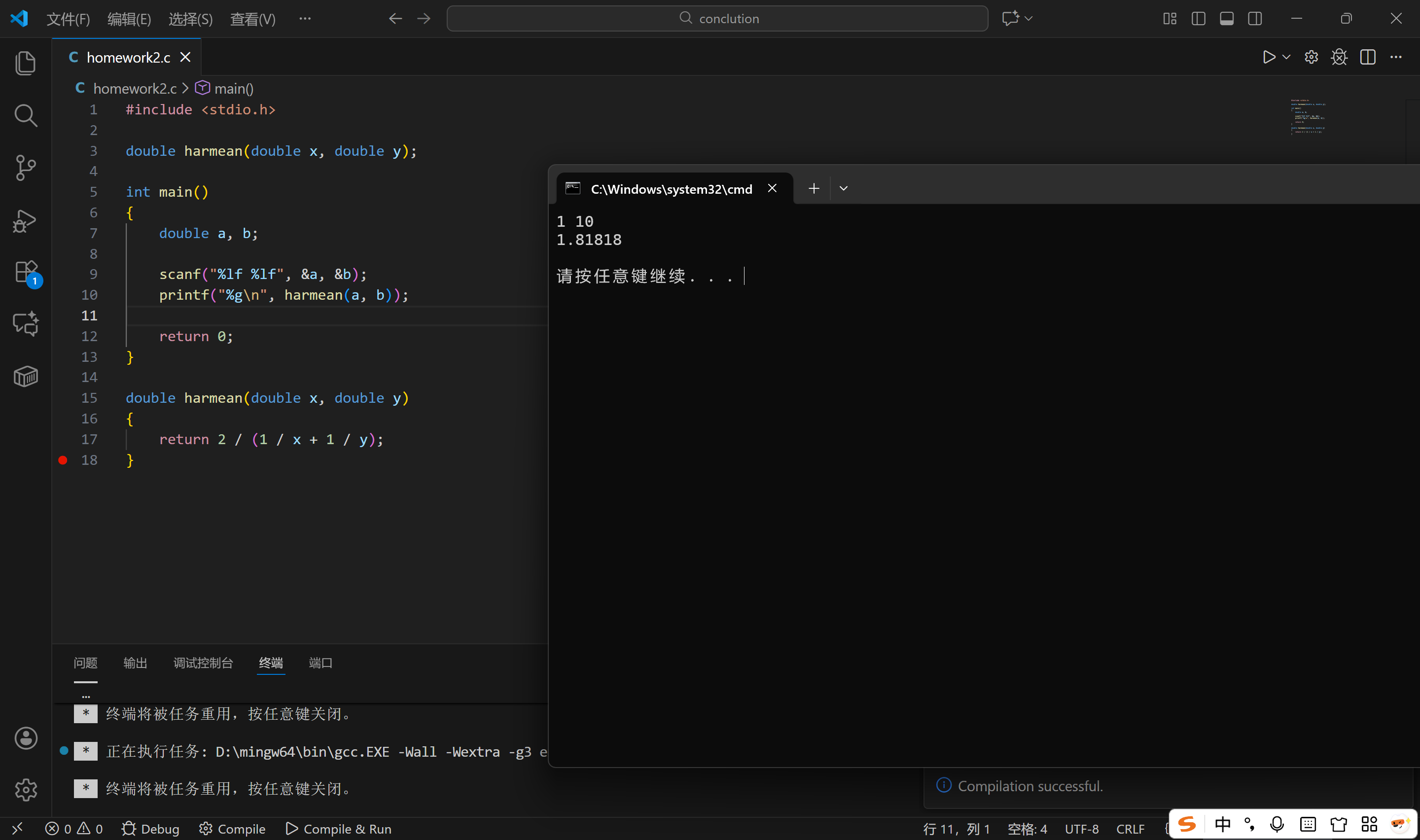Open the Explorer view in activity bar
This screenshot has width=1420, height=840.
(26, 62)
